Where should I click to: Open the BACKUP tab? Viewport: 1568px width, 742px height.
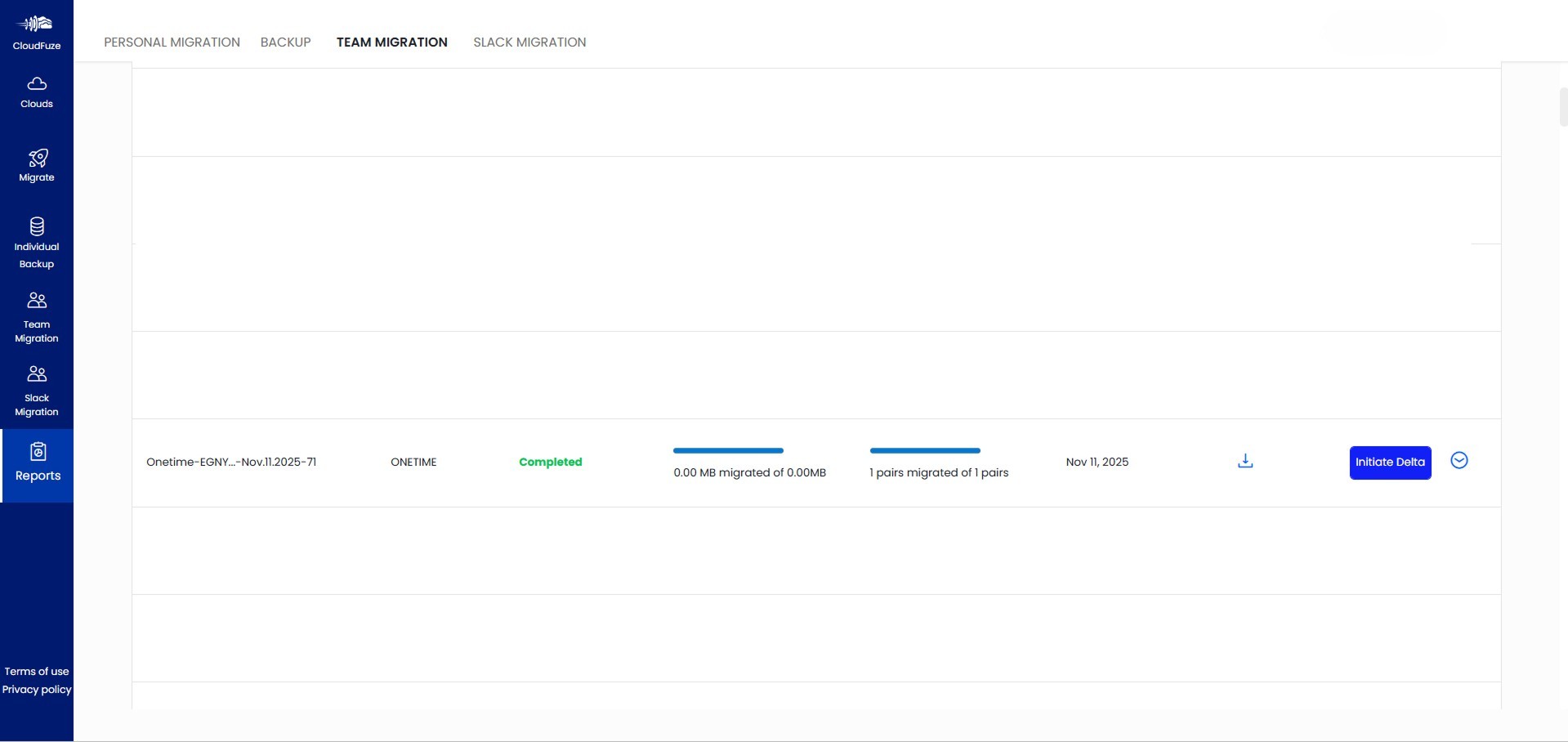285,42
